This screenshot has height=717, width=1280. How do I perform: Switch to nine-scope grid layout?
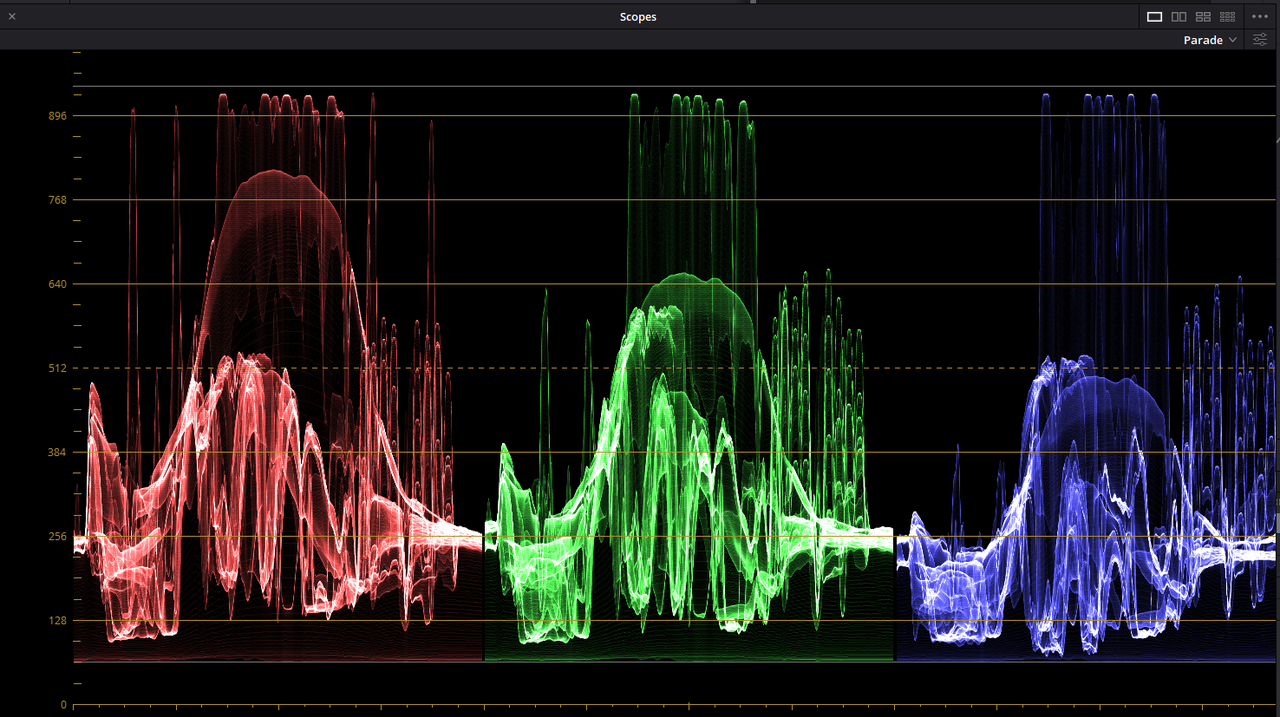pos(1228,17)
